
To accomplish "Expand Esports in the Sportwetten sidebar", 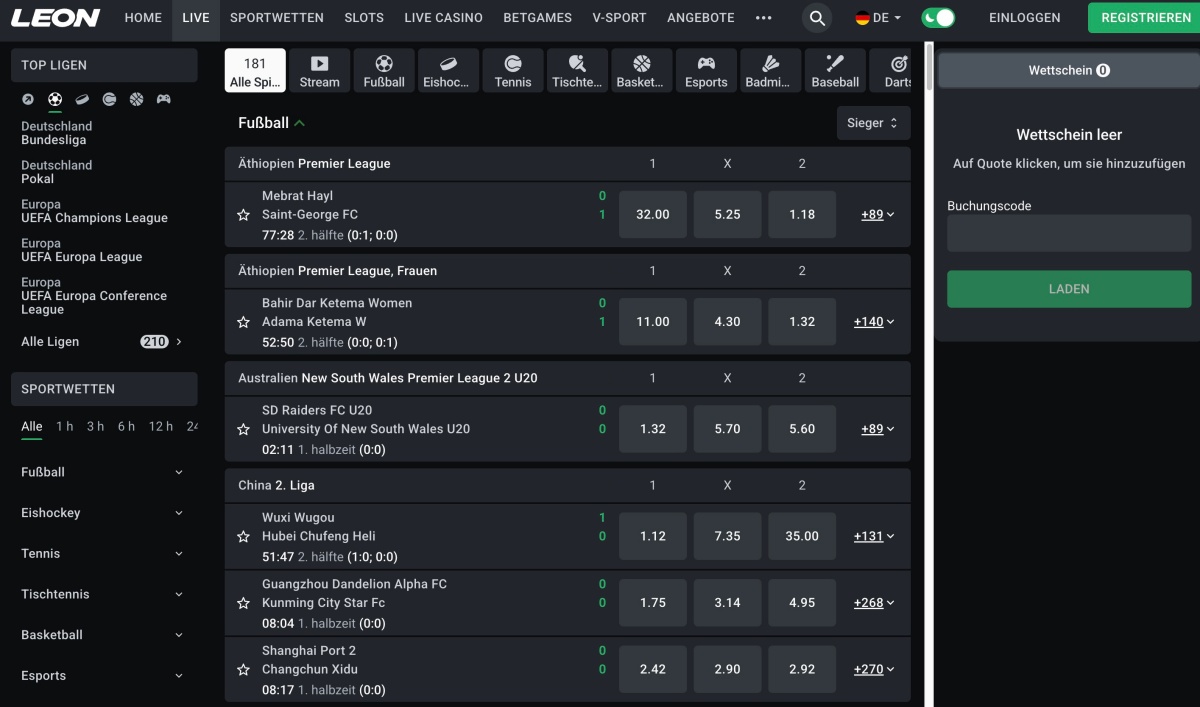I will click(104, 676).
